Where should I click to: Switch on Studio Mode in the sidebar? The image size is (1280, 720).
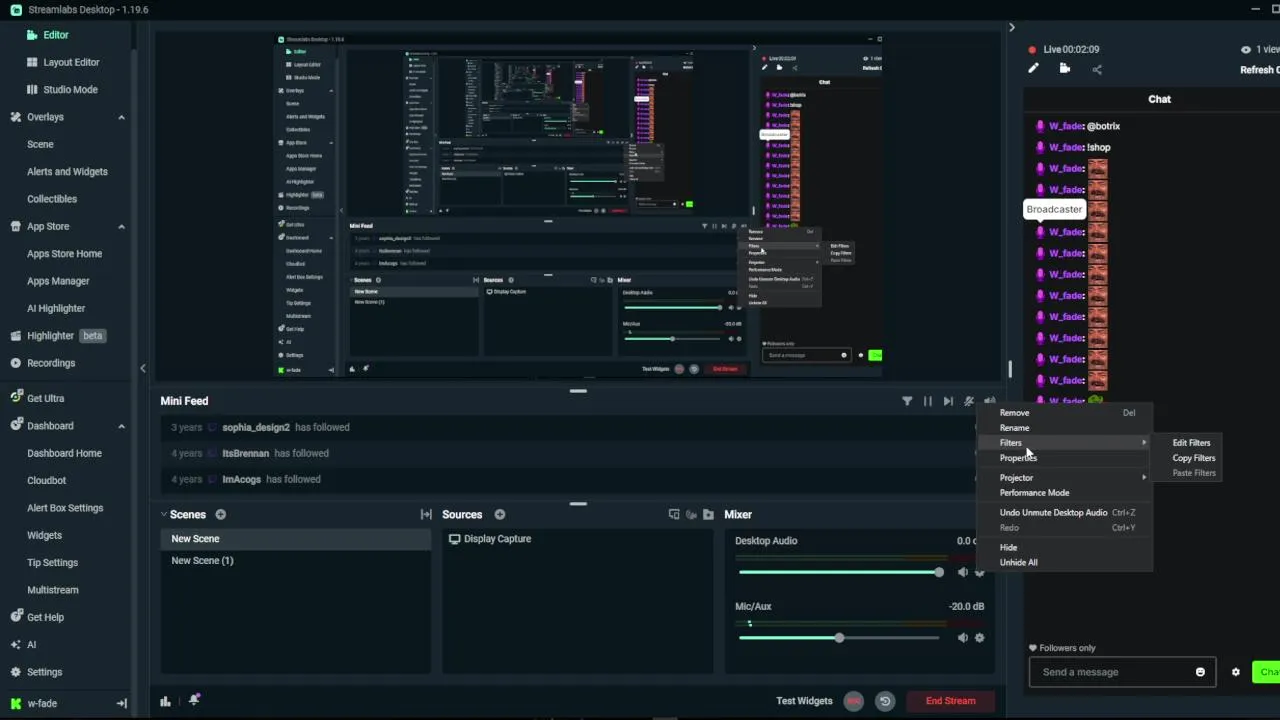(x=70, y=89)
